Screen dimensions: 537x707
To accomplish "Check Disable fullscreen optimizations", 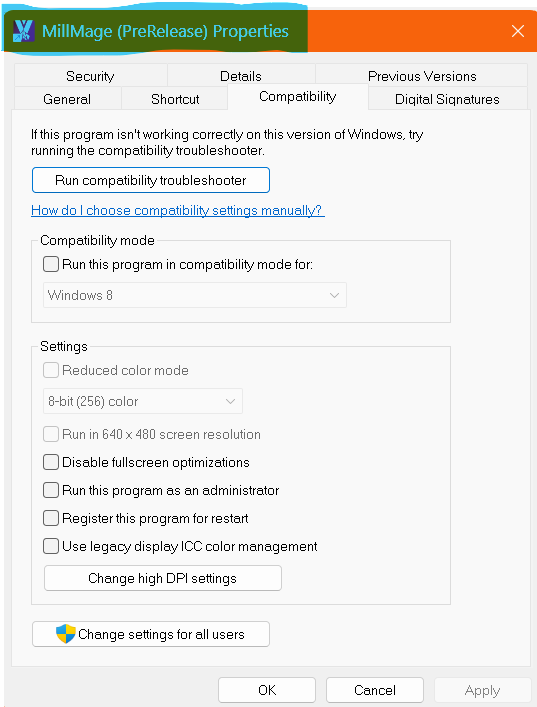I will coord(51,462).
